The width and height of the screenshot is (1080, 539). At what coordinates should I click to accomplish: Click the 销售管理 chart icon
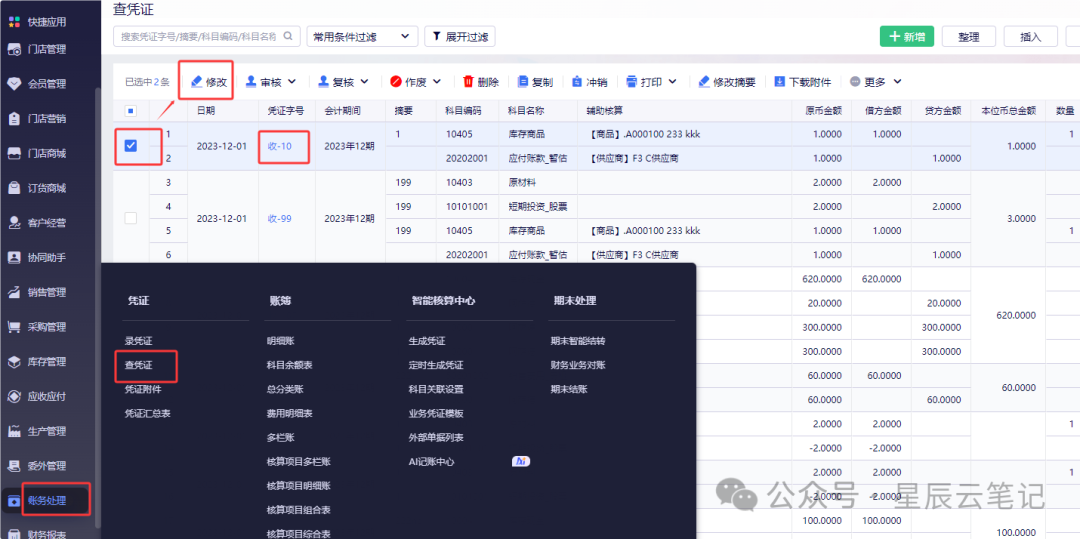point(14,293)
